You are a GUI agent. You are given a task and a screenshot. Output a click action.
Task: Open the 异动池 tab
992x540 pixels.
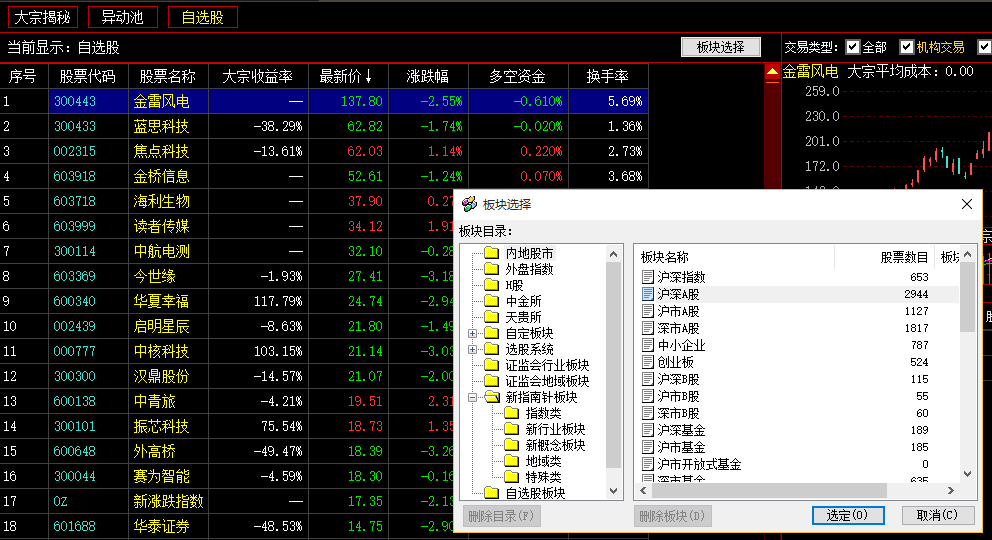(122, 17)
